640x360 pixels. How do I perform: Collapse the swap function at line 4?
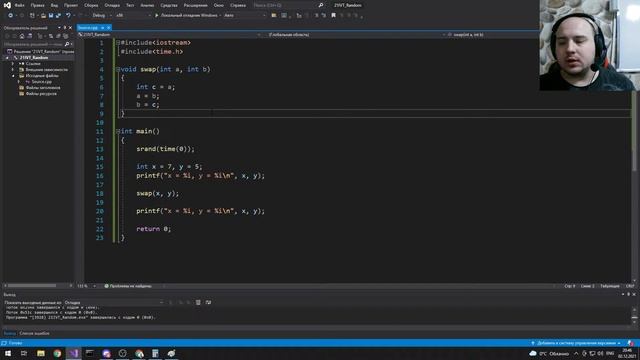tap(118, 69)
